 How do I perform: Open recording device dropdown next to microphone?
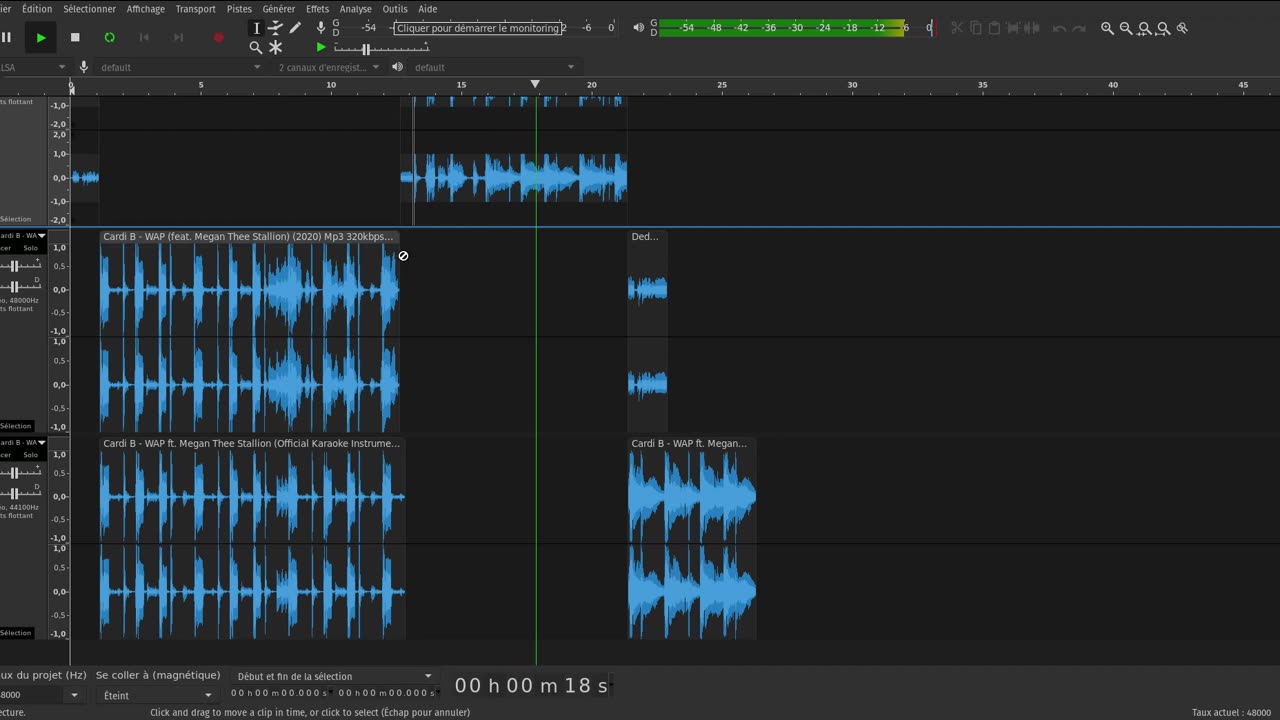180,67
